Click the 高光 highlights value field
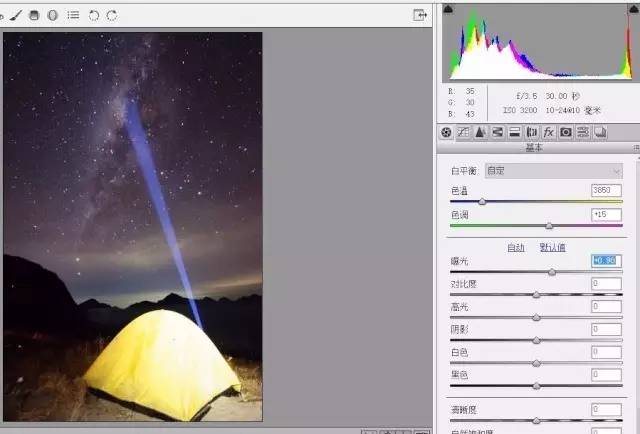The width and height of the screenshot is (640, 434). click(607, 306)
